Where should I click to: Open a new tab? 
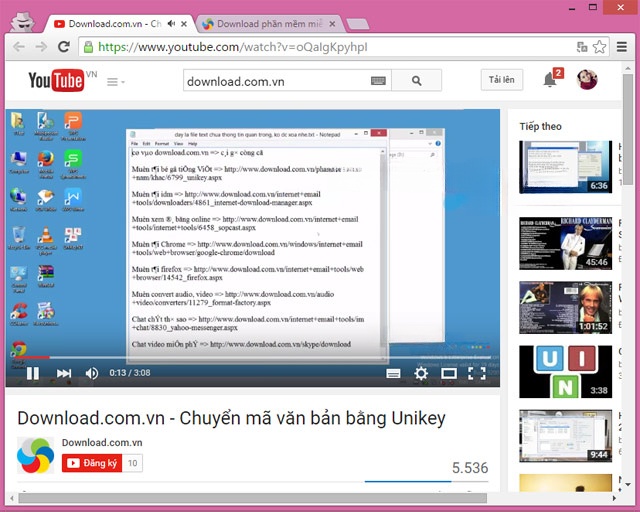coord(358,24)
